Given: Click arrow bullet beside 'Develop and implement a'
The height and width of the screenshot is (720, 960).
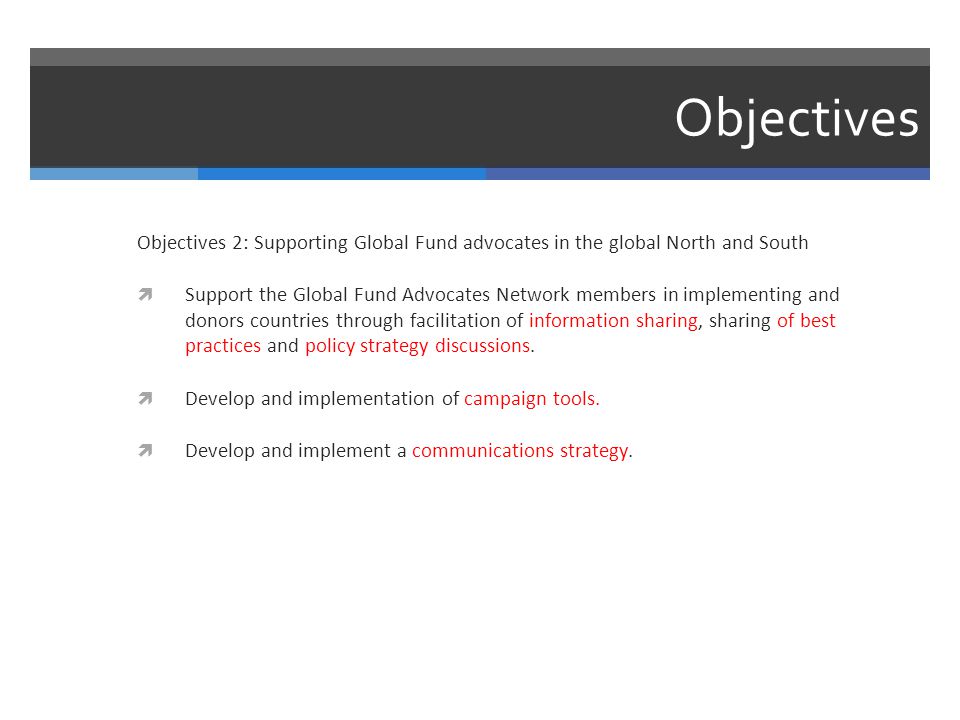Looking at the screenshot, I should [x=145, y=451].
